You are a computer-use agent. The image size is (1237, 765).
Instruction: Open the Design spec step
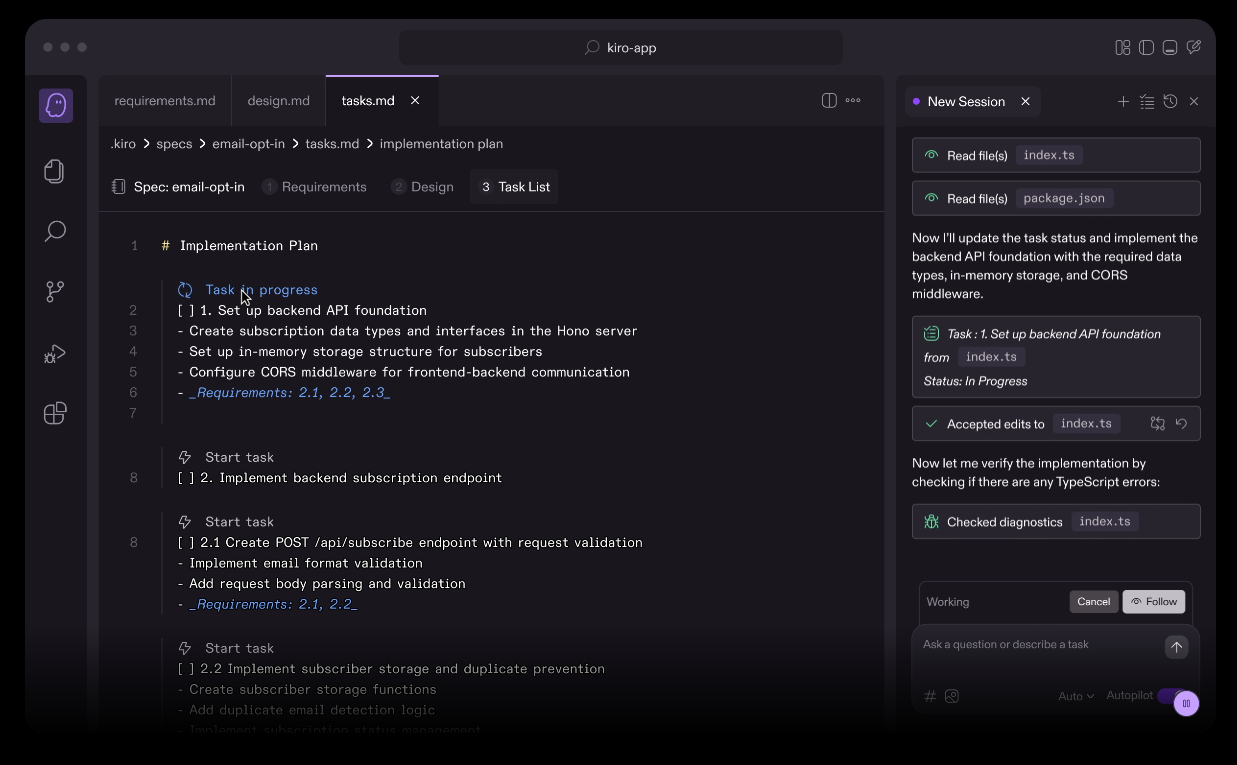pos(422,187)
